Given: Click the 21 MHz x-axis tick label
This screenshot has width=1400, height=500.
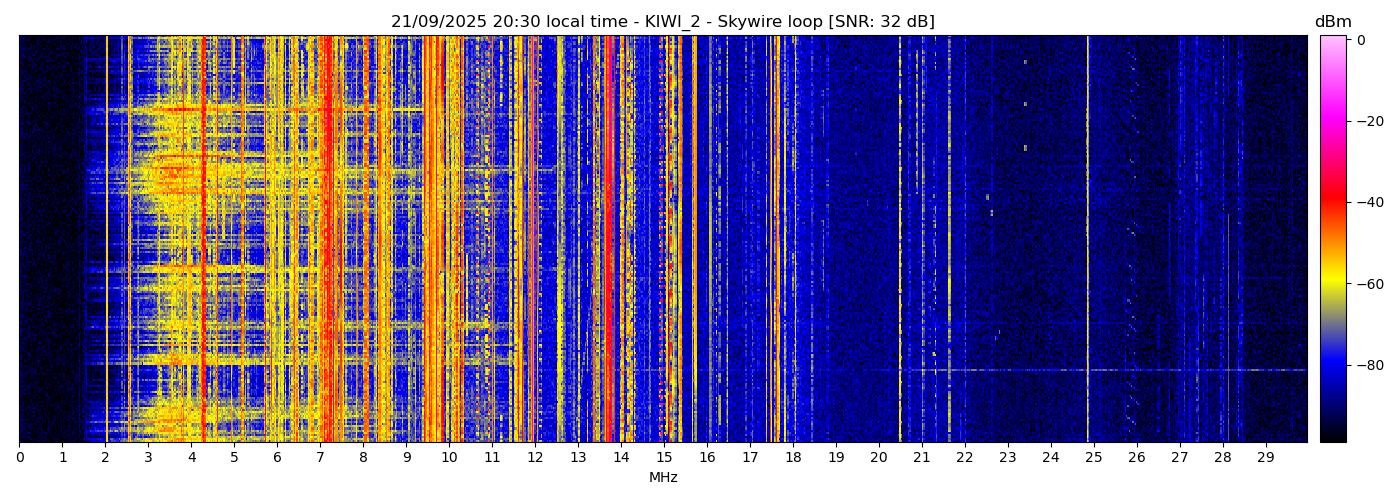Looking at the screenshot, I should click(922, 458).
